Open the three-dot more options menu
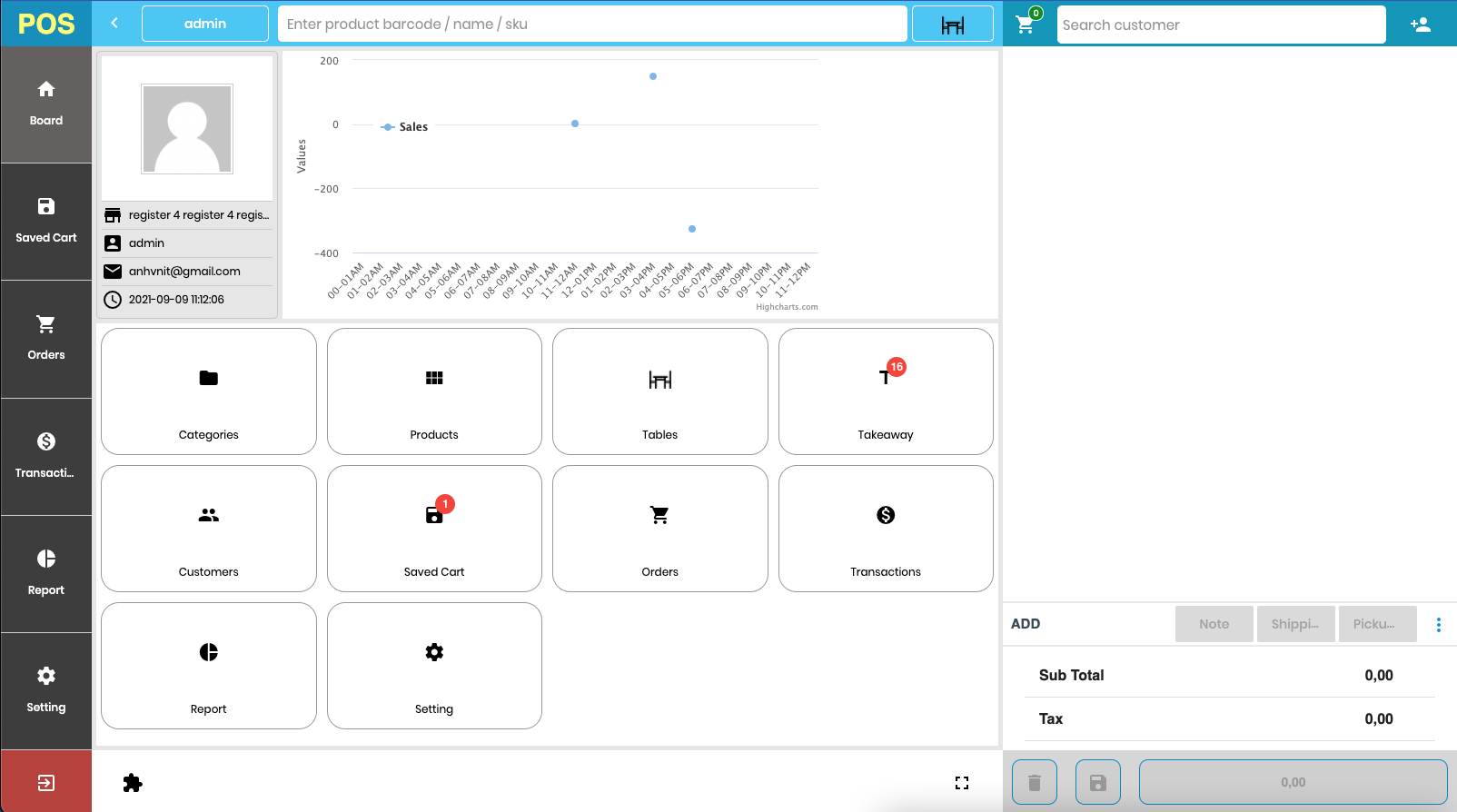This screenshot has width=1457, height=812. (1438, 624)
